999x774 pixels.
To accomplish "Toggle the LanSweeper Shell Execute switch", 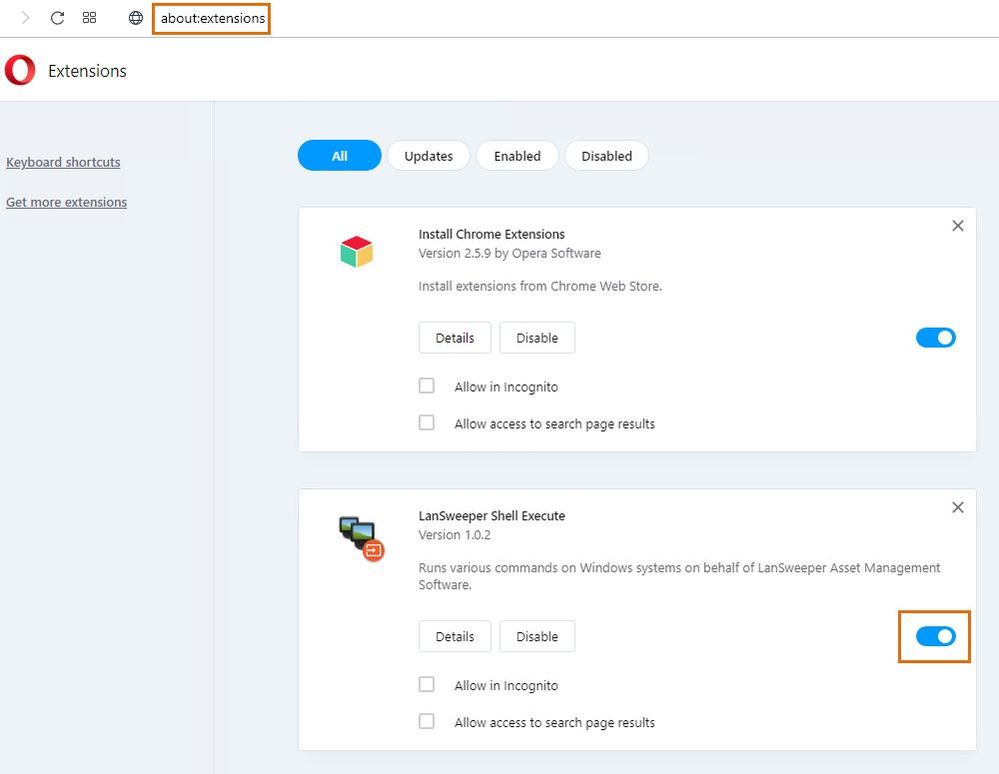I will (x=935, y=636).
